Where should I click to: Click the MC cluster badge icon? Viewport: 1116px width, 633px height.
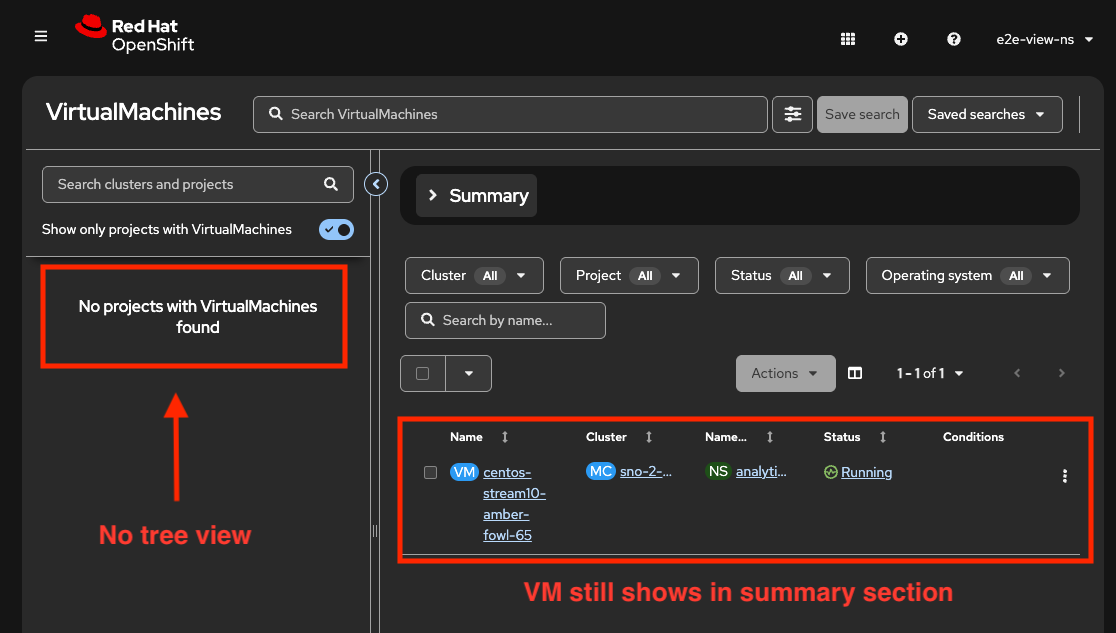[601, 471]
